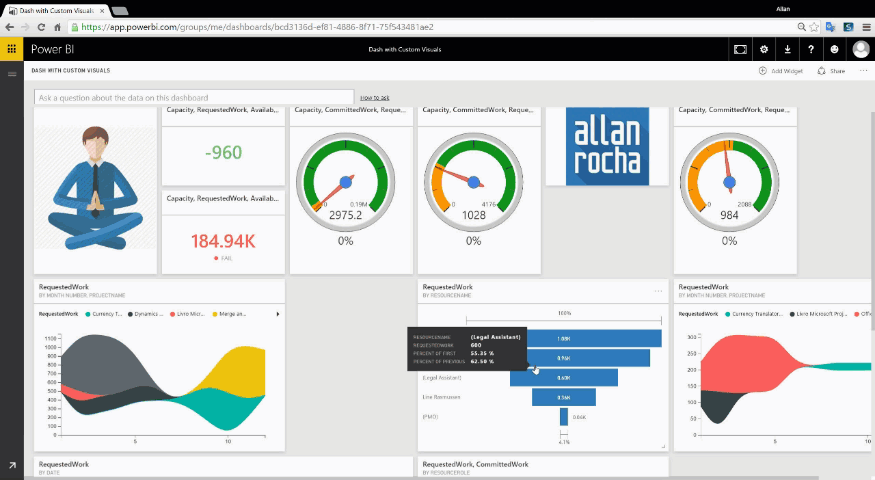The height and width of the screenshot is (480, 875).
Task: Bookmark this page with star icon
Action: pyautogui.click(x=814, y=27)
